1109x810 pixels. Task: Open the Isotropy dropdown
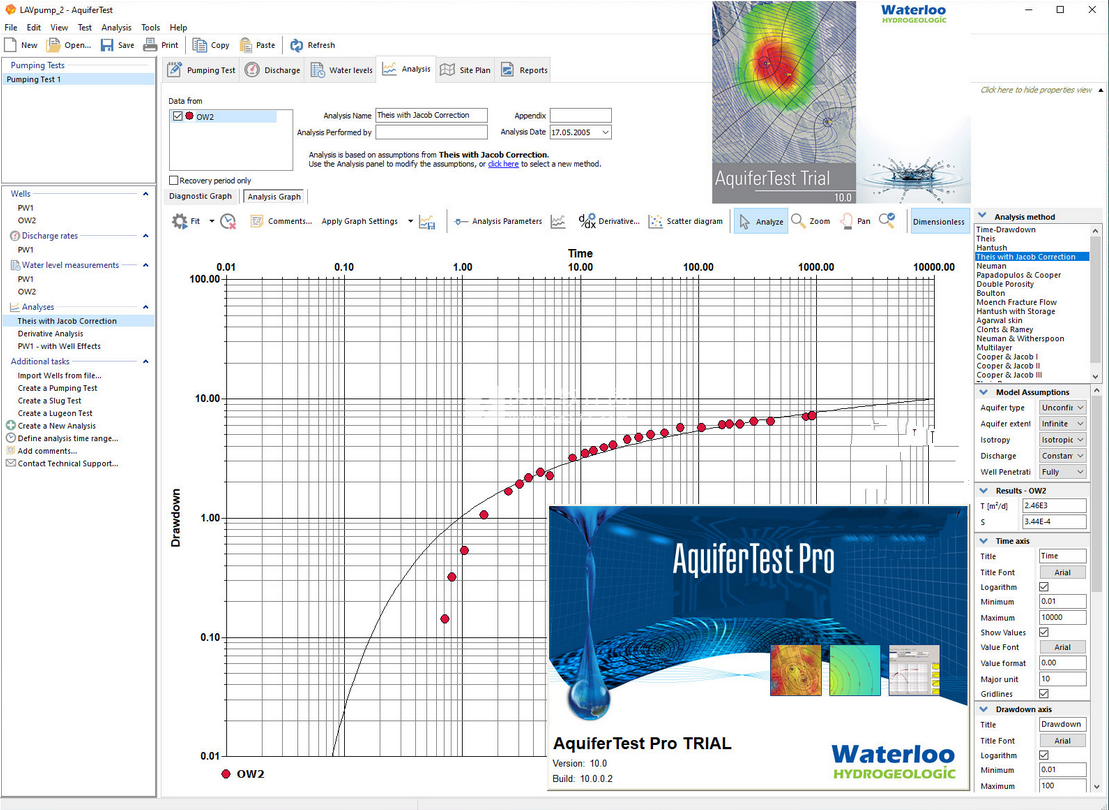1062,440
